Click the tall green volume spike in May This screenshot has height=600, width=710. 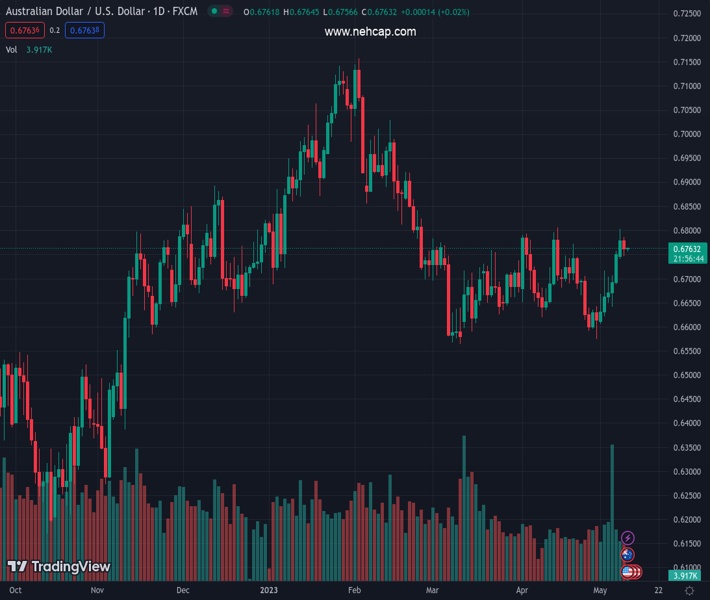(612, 513)
